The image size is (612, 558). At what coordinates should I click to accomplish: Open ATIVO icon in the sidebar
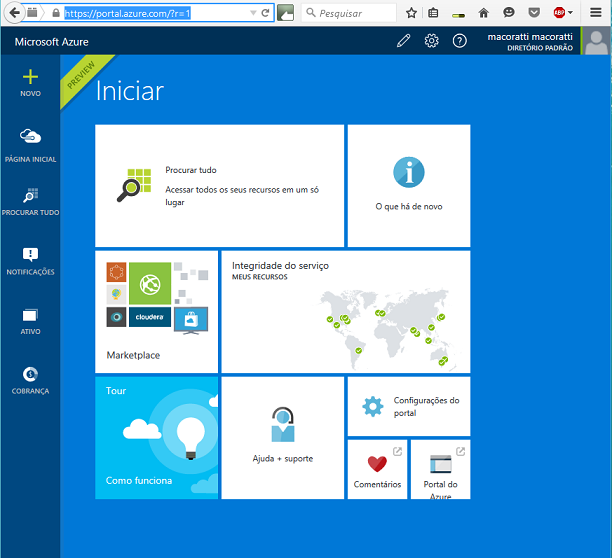30,315
